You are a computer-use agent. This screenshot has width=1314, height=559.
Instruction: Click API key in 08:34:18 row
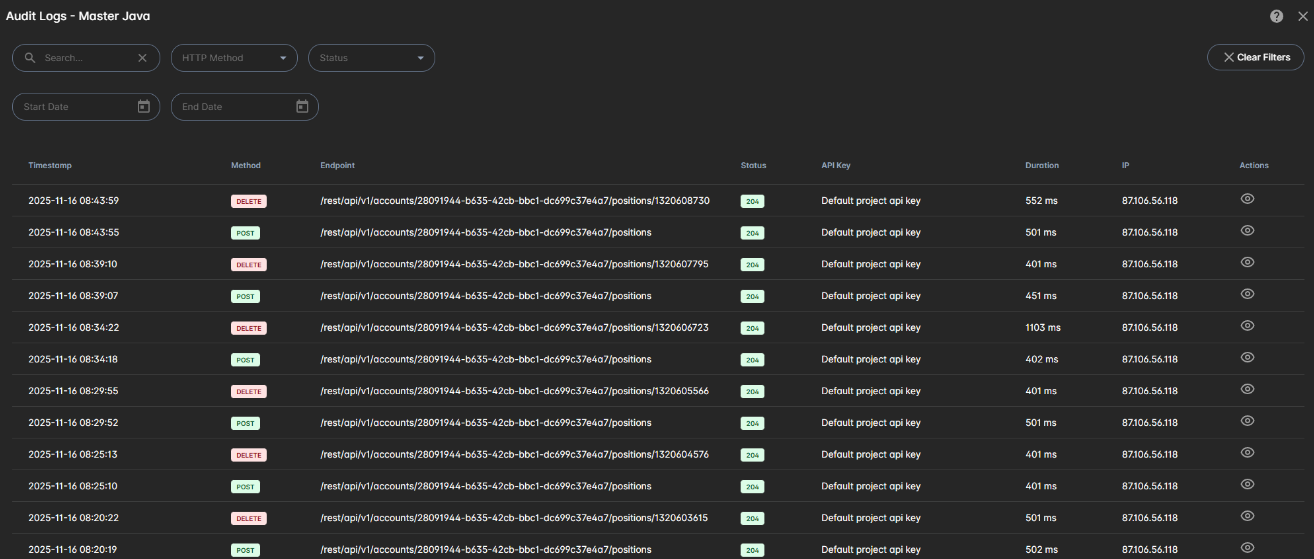pyautogui.click(x=871, y=359)
